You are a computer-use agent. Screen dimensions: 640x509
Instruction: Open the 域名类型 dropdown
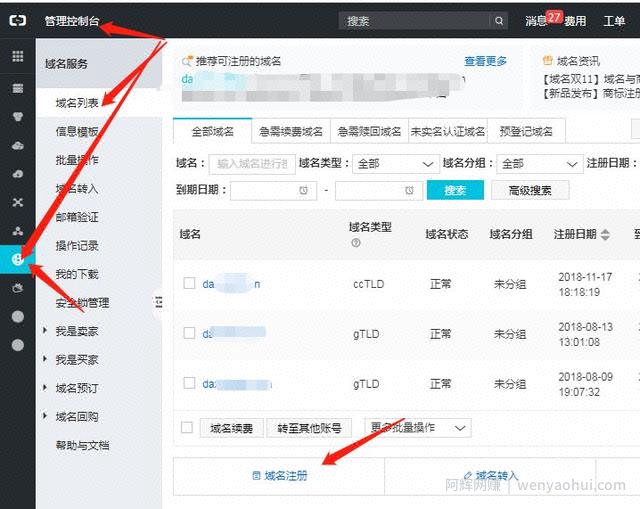coord(396,164)
